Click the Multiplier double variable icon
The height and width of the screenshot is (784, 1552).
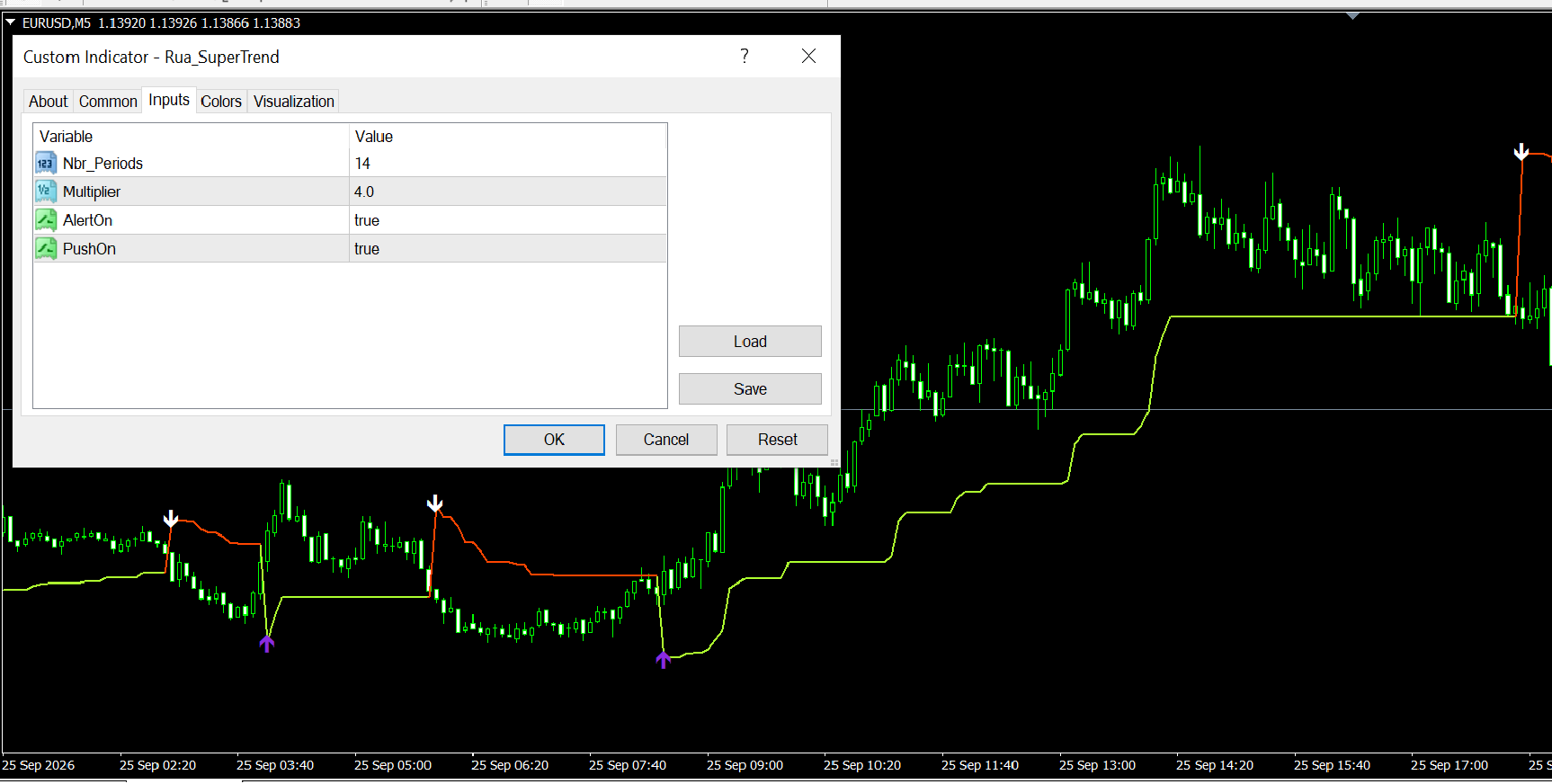[x=45, y=192]
